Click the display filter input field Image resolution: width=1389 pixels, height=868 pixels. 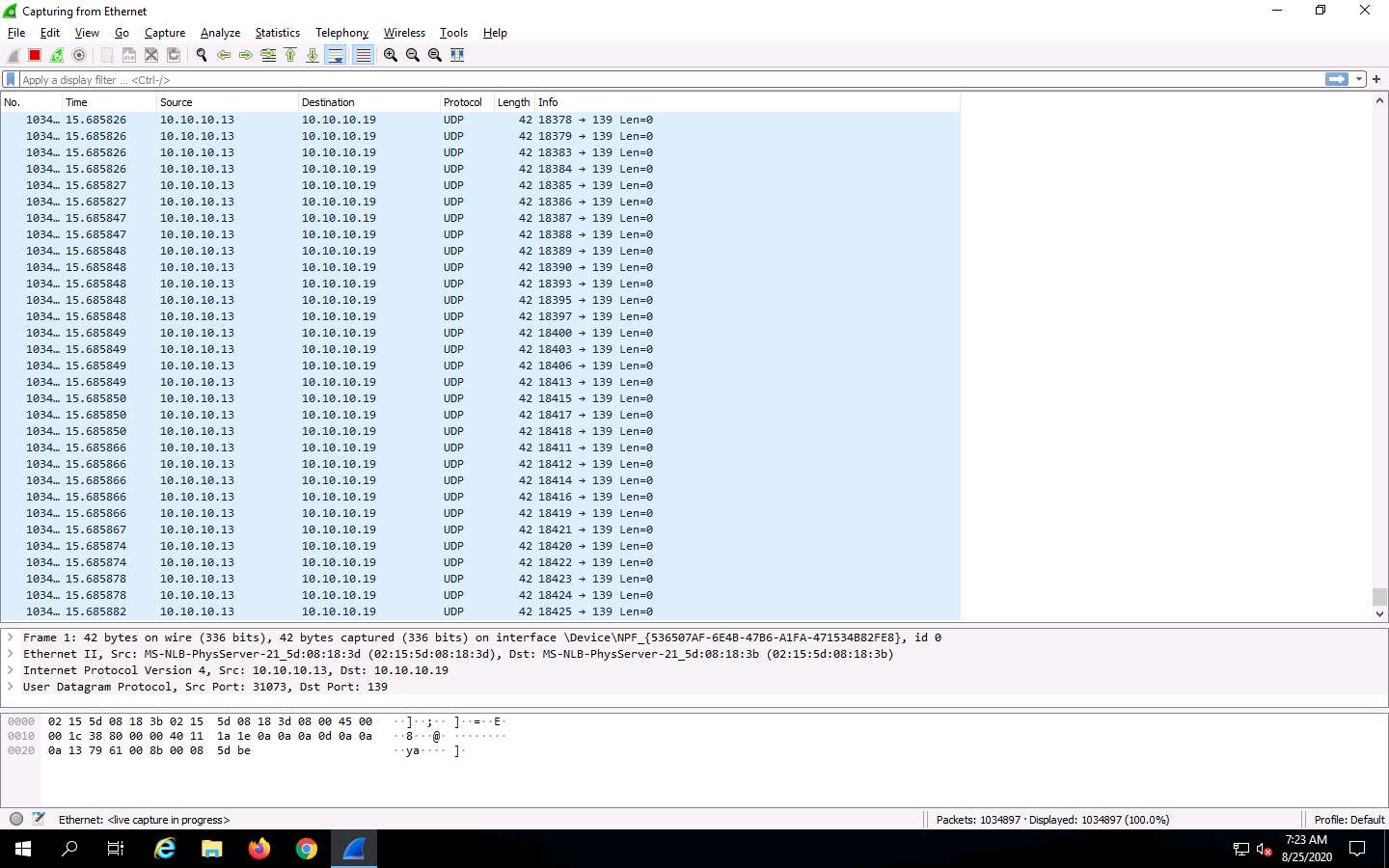[x=670, y=79]
